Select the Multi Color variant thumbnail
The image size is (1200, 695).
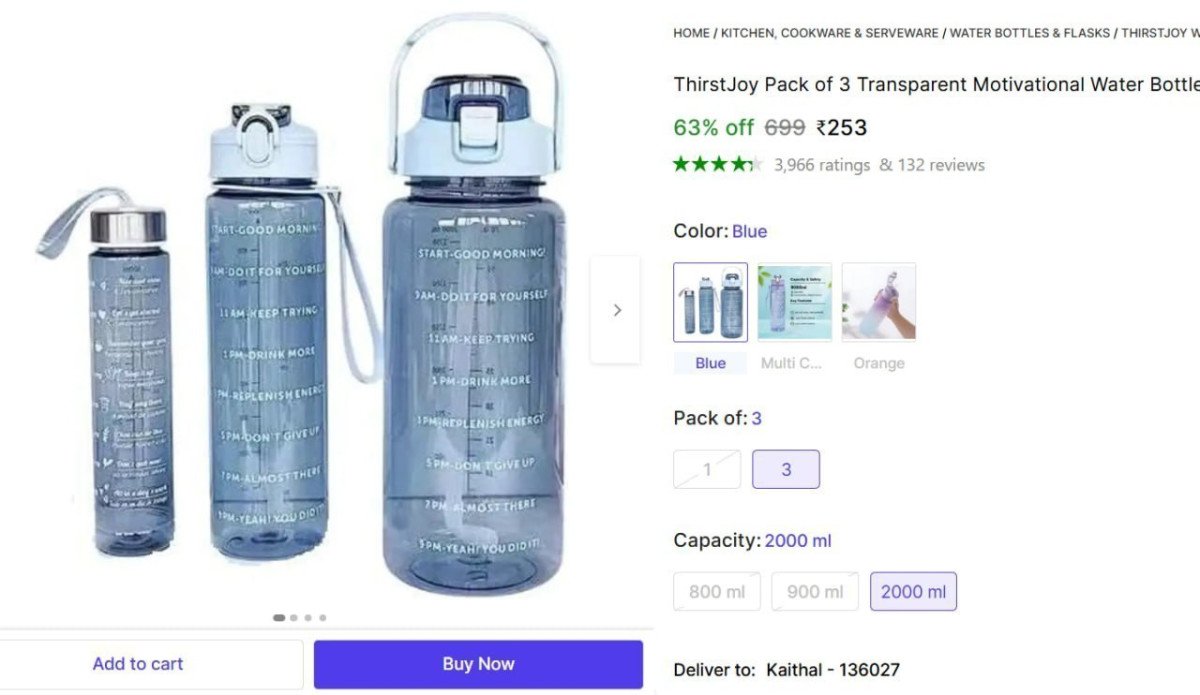coord(794,302)
